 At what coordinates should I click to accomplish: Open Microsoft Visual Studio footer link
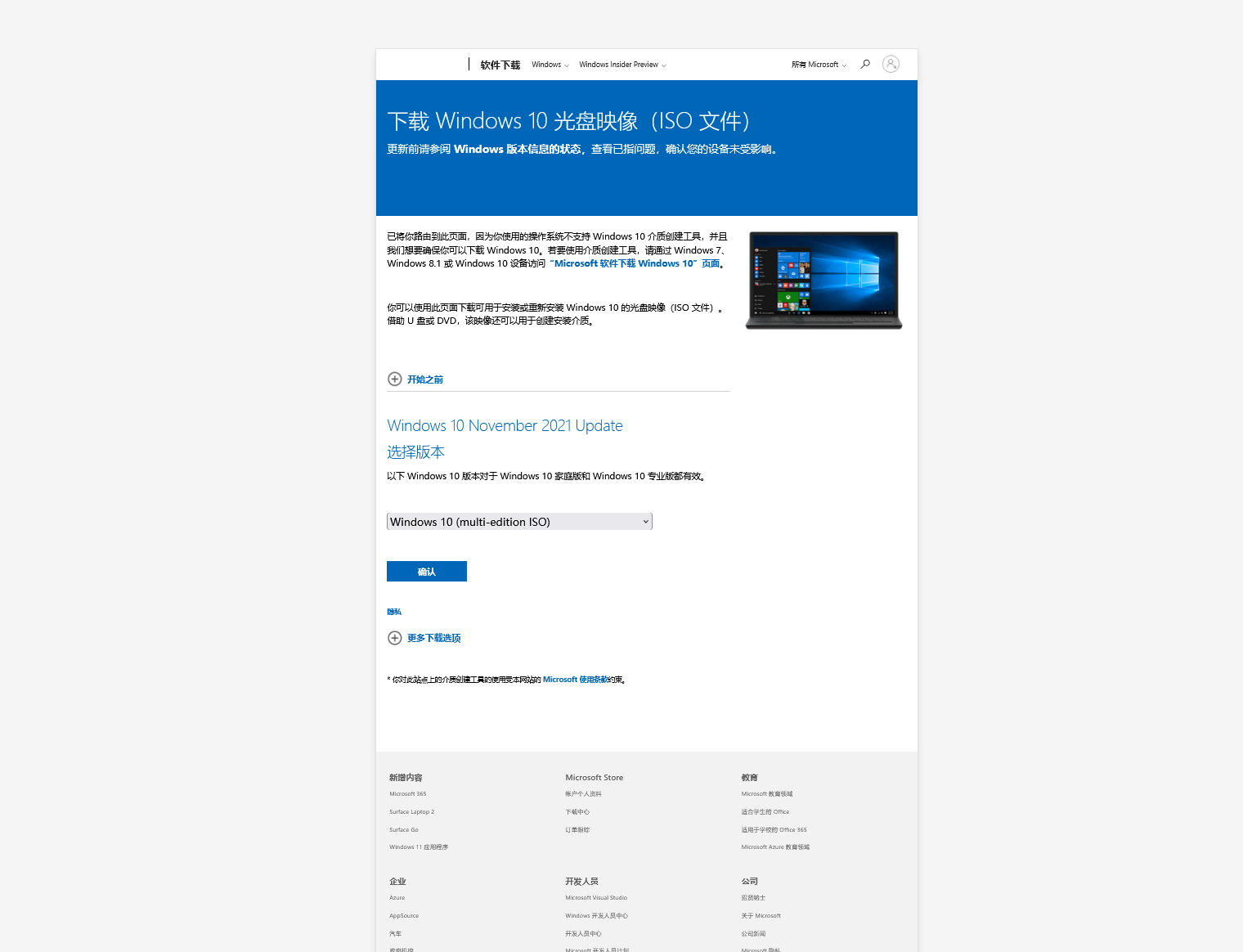[596, 898]
